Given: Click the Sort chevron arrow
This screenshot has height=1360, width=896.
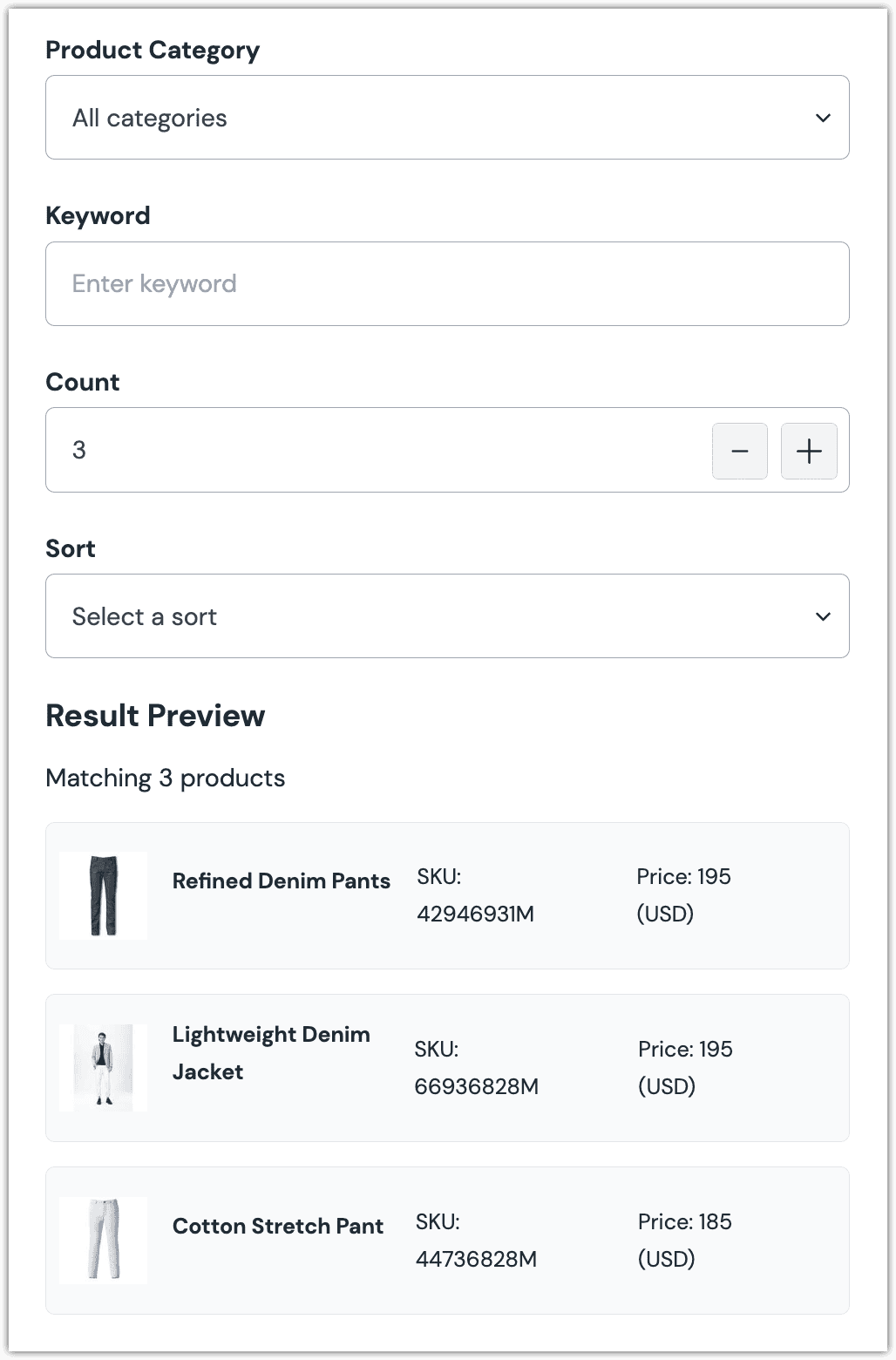Looking at the screenshot, I should (x=823, y=616).
